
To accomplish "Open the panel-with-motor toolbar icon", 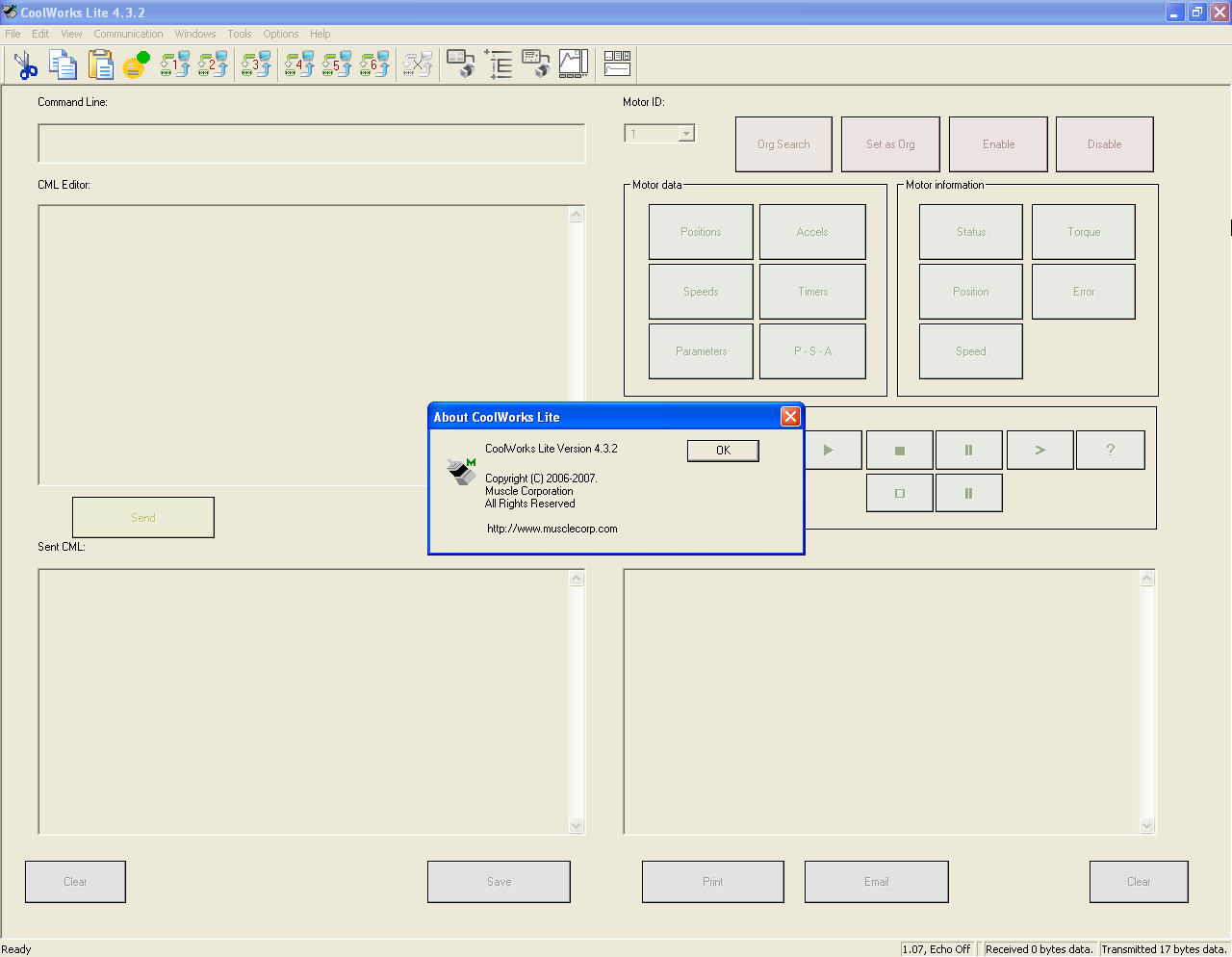I will [461, 65].
